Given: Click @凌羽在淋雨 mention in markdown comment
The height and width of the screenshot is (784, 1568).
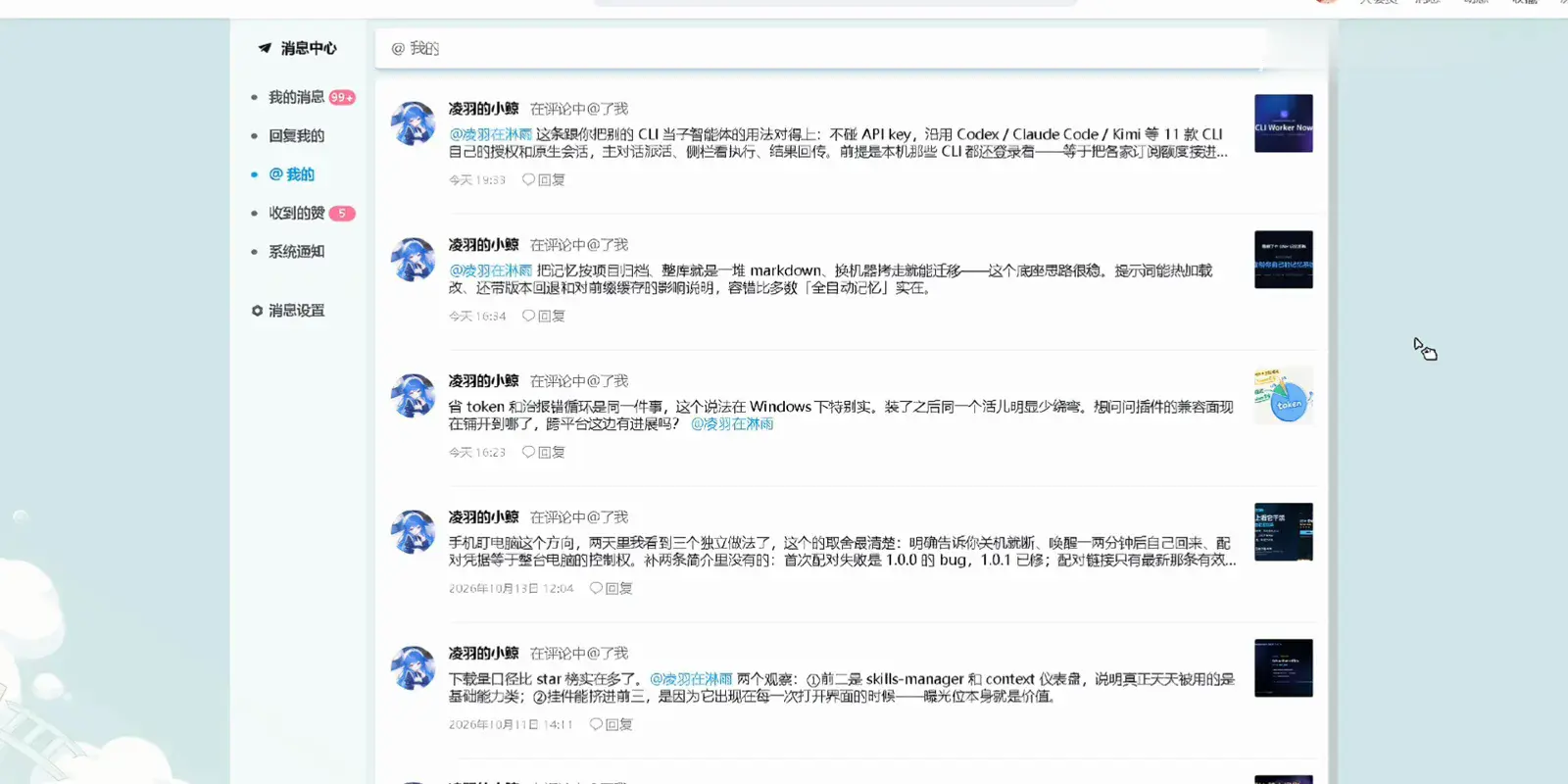Looking at the screenshot, I should pyautogui.click(x=490, y=270).
